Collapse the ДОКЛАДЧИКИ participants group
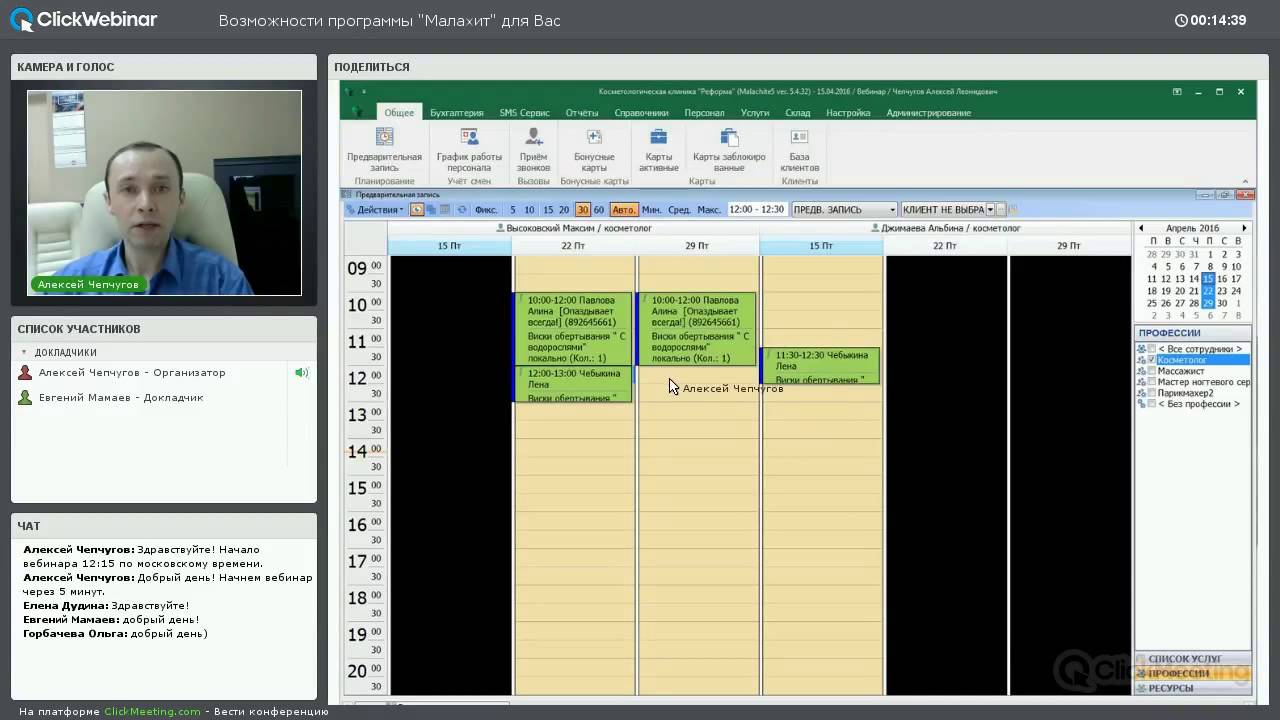This screenshot has width=1280, height=720. pyautogui.click(x=24, y=352)
